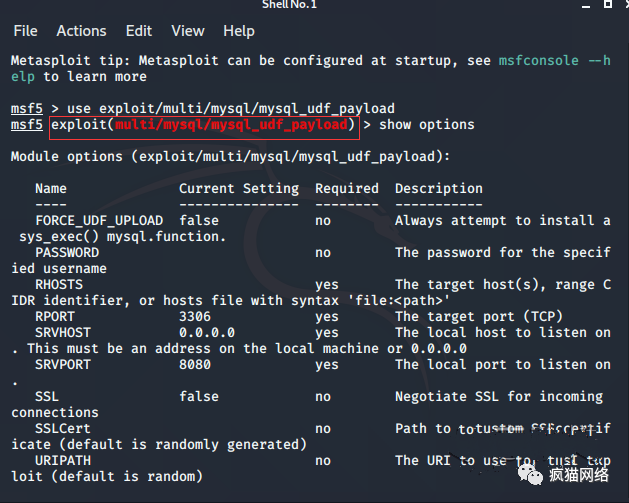Screen dimensions: 629x503
Task: Open the File menu
Action: pyautogui.click(x=25, y=31)
